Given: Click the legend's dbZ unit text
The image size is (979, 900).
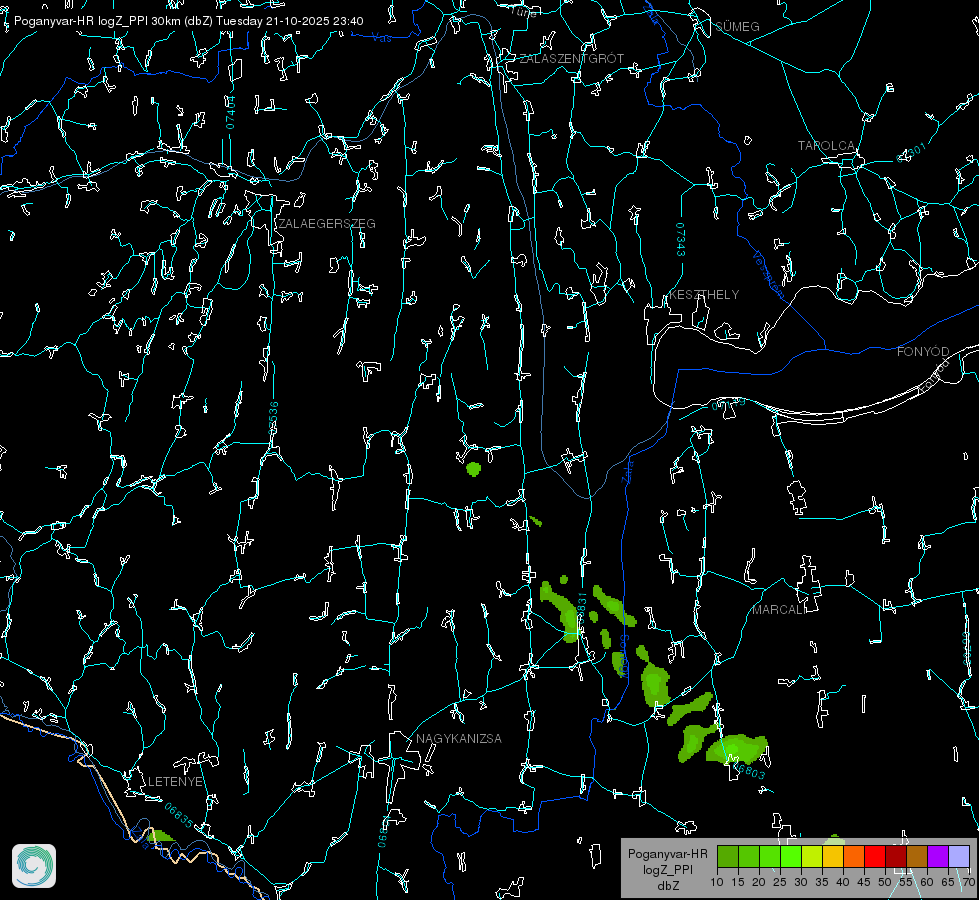Looking at the screenshot, I should tap(667, 886).
